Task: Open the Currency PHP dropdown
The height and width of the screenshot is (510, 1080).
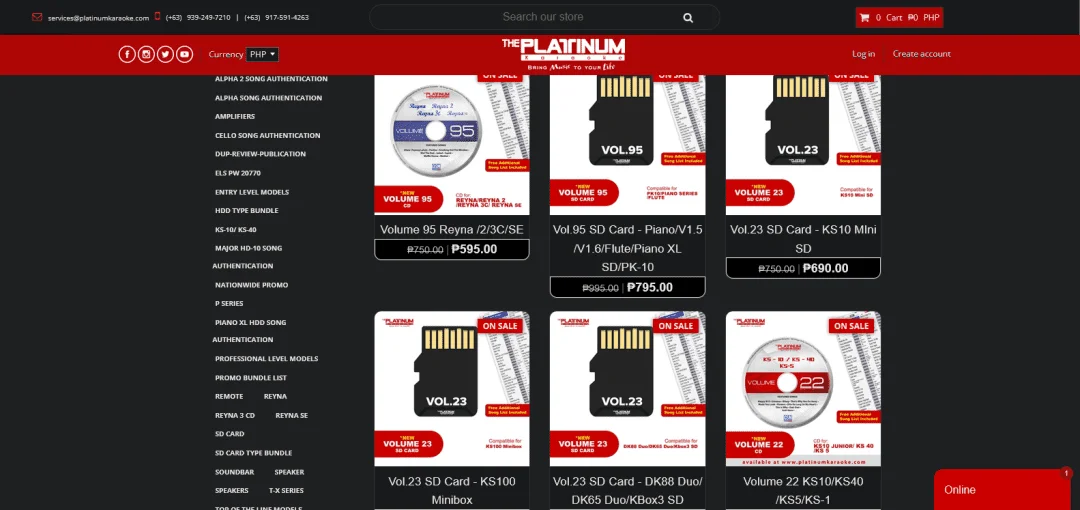Action: (x=262, y=54)
